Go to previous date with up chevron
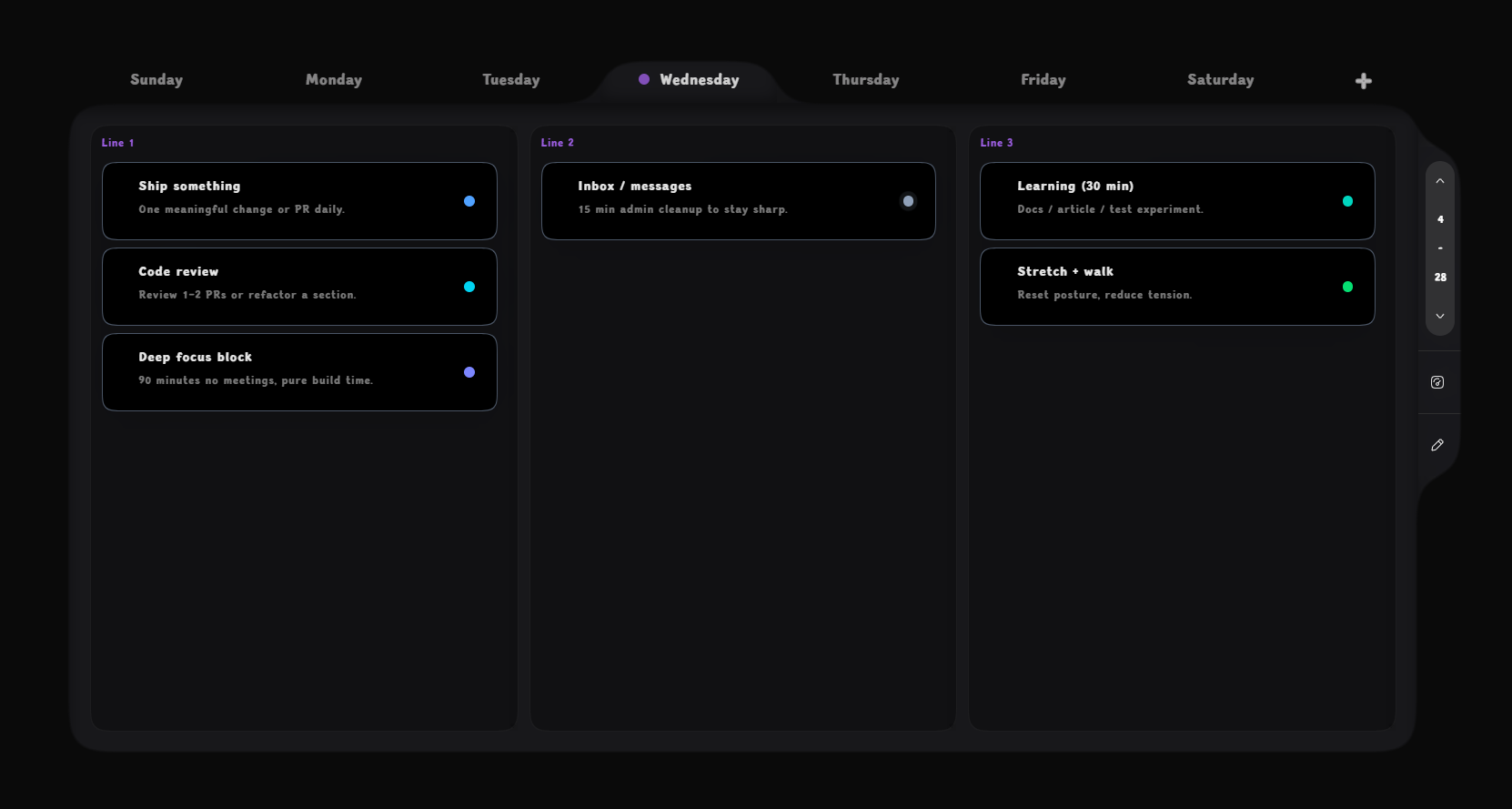 [1440, 181]
